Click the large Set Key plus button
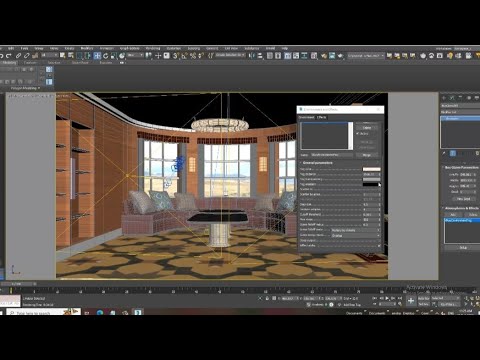The width and height of the screenshot is (480, 360). [x=411, y=301]
